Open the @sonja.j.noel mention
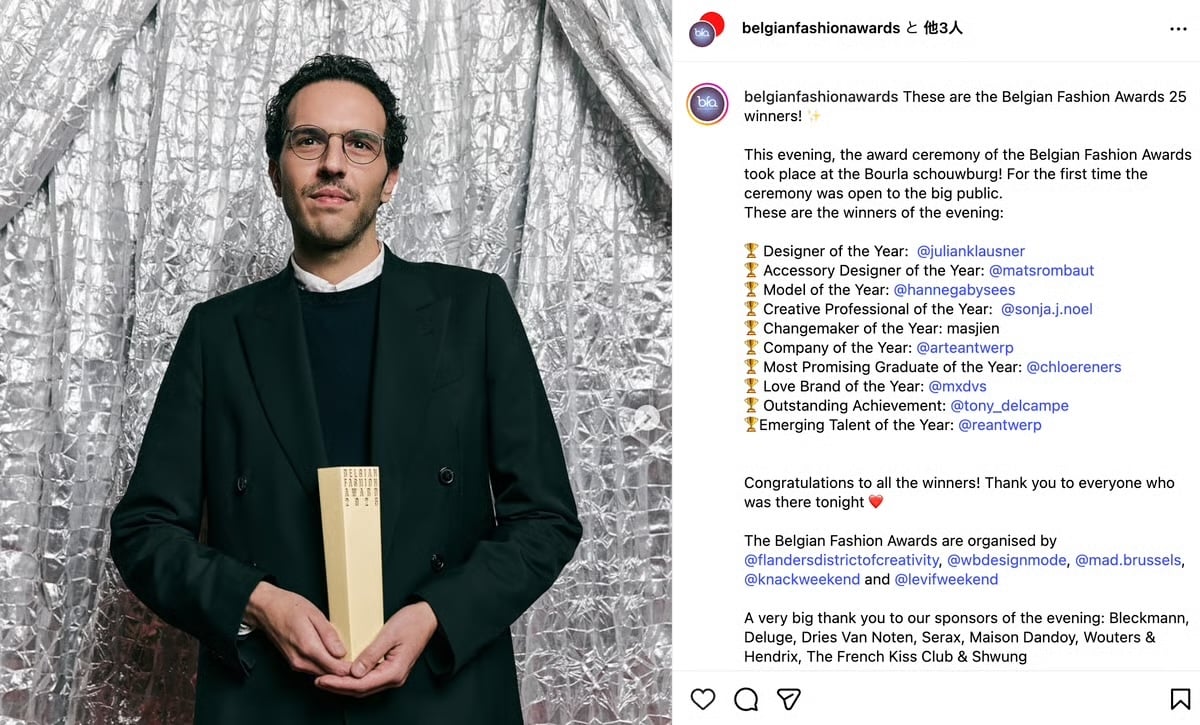This screenshot has width=1200, height=725. point(1047,309)
